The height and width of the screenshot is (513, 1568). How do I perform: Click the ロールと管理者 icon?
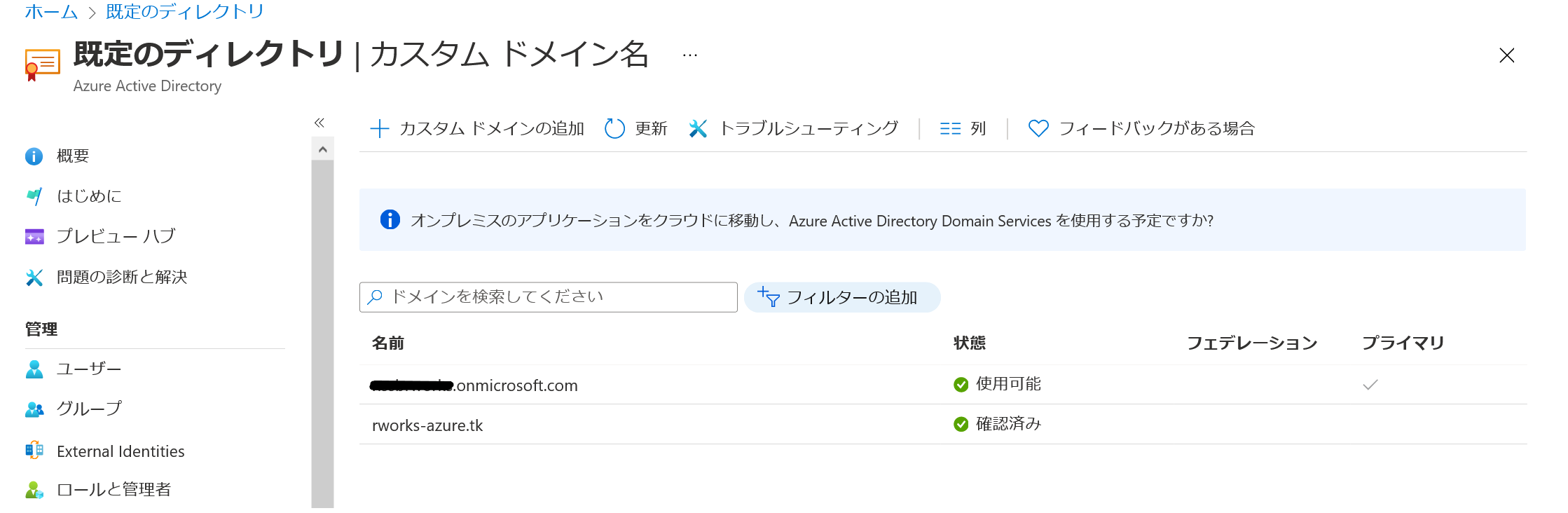34,490
